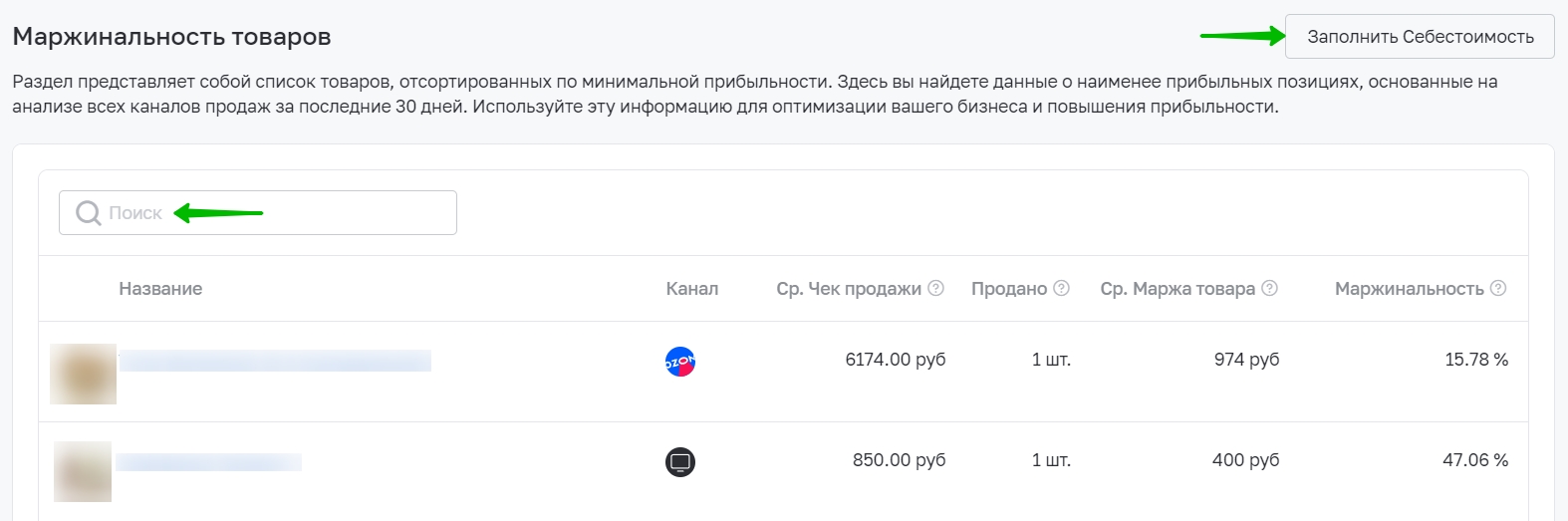
Task: Click the Поиск search input field
Action: pos(279,213)
